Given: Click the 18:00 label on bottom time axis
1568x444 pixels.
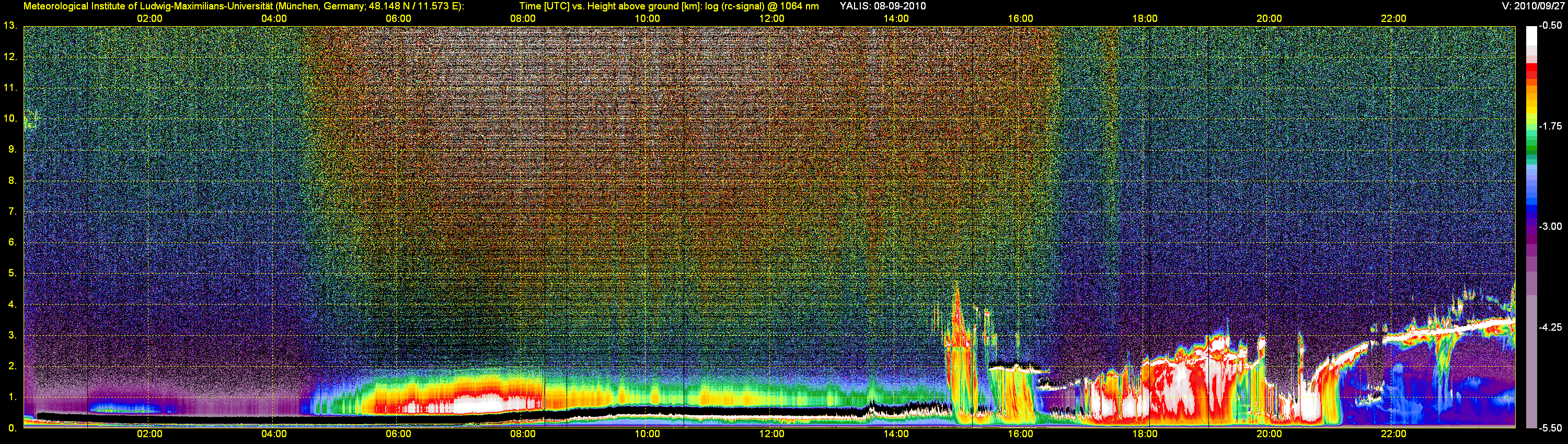Looking at the screenshot, I should [1145, 434].
